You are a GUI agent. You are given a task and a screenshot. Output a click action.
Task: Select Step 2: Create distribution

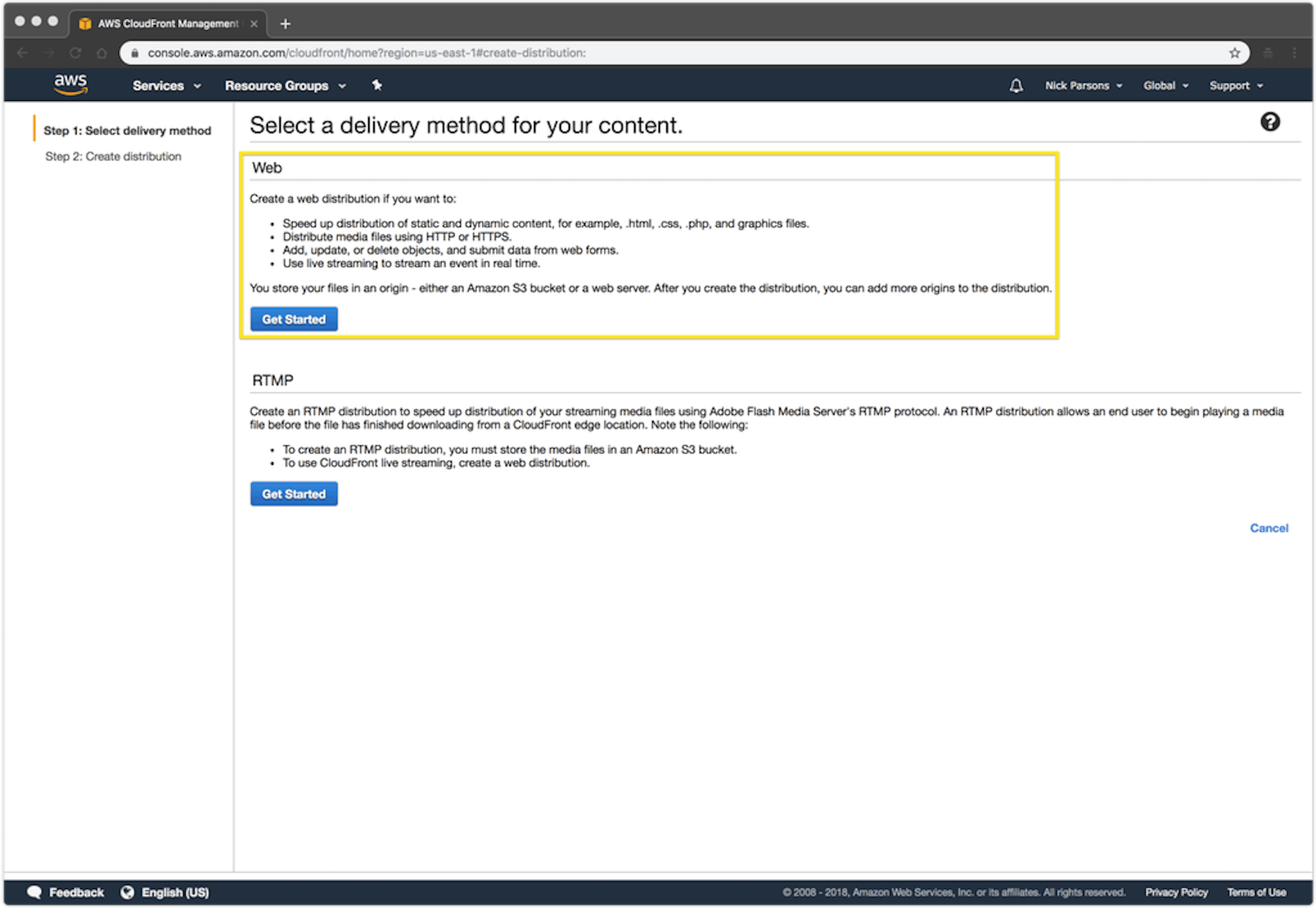point(113,156)
